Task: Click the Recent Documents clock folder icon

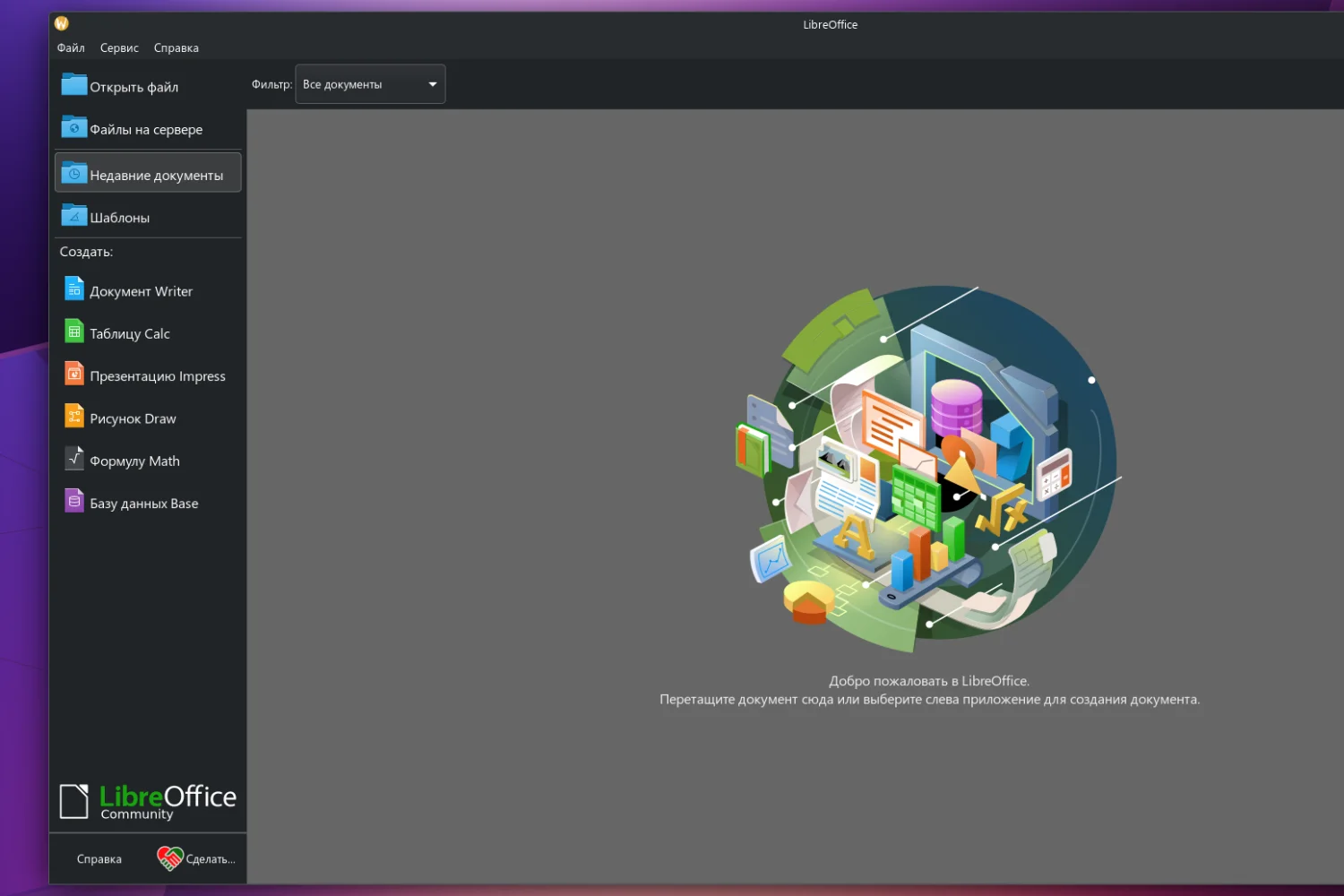Action: [74, 173]
